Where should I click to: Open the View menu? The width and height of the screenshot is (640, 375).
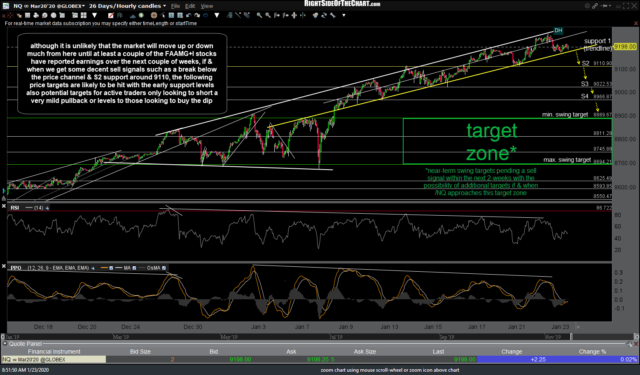tap(207, 6)
